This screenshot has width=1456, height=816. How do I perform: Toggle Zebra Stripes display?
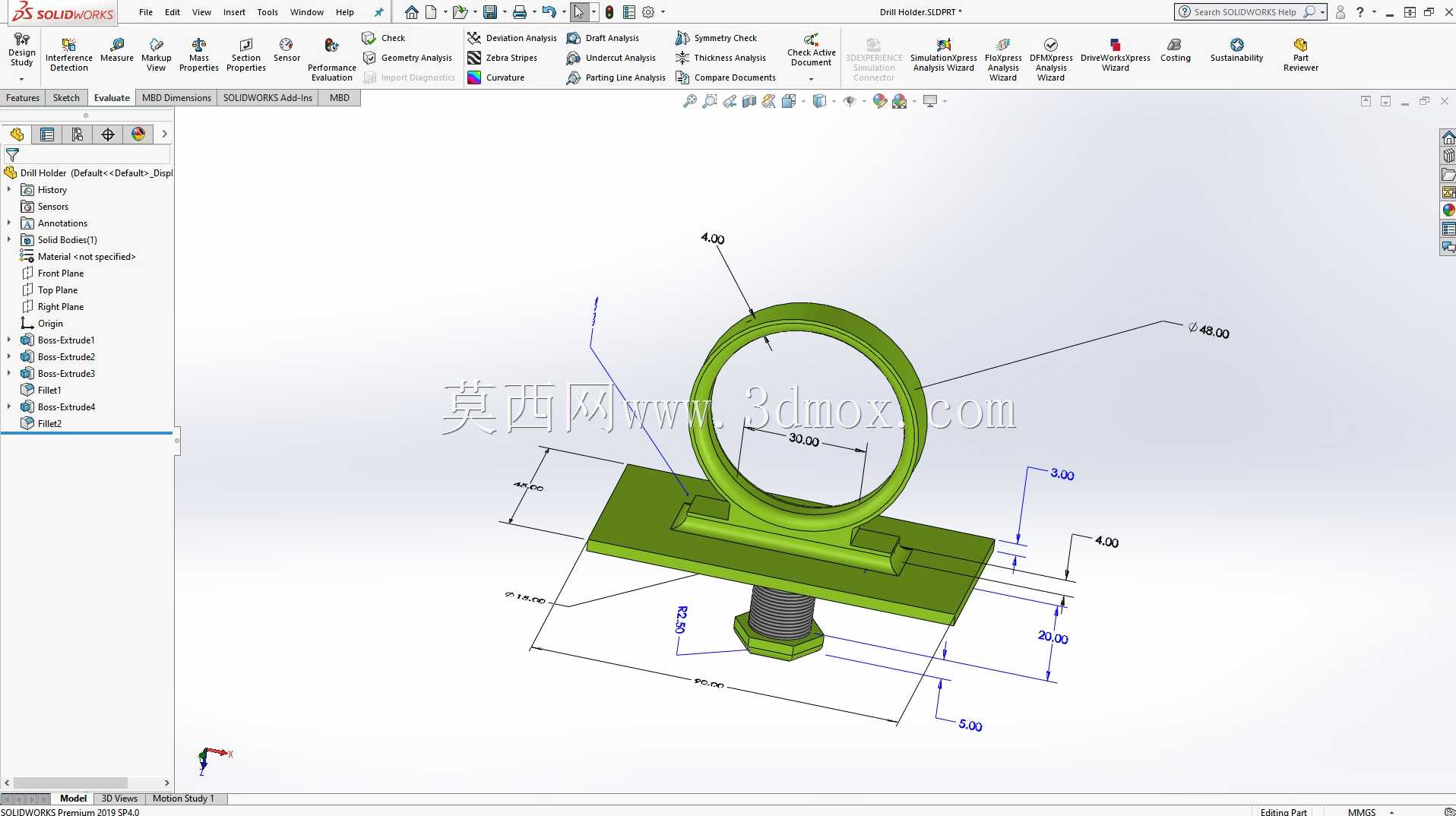coord(502,58)
